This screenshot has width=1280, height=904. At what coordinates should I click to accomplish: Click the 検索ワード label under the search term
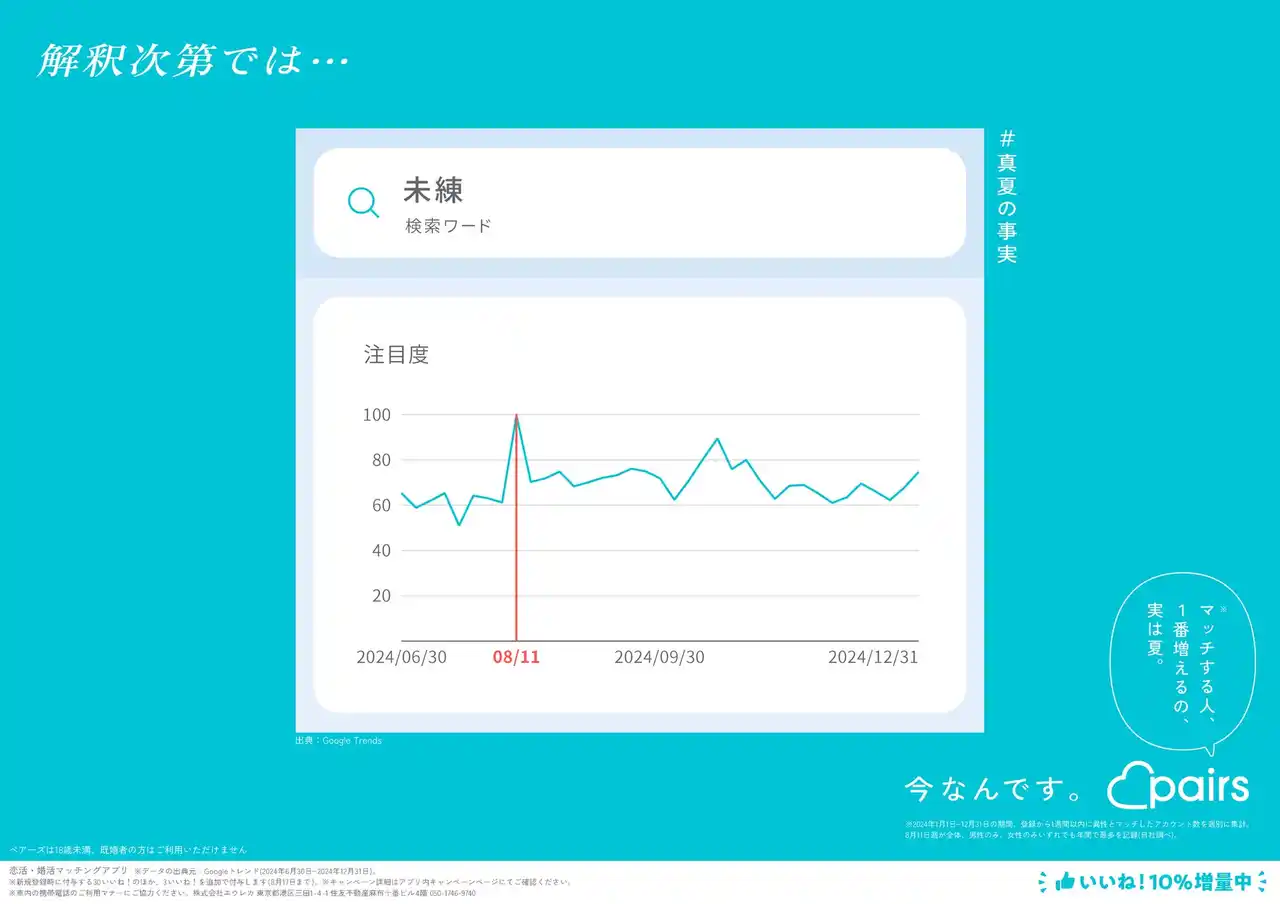point(448,226)
